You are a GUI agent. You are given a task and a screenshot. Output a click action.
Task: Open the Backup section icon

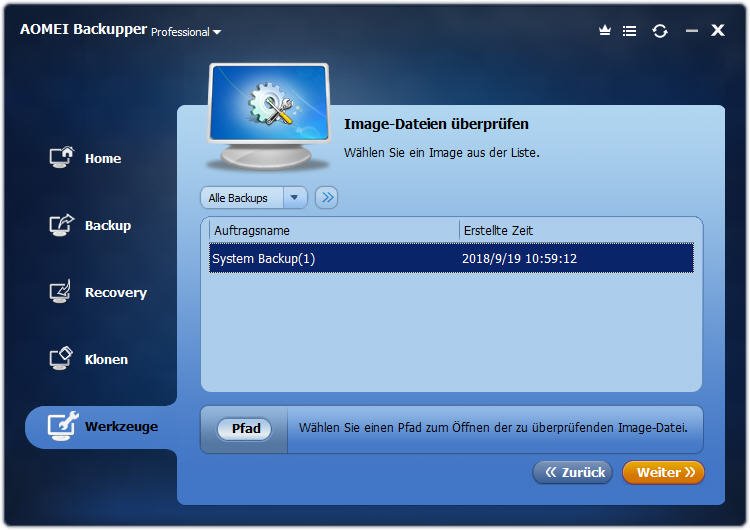[62, 225]
